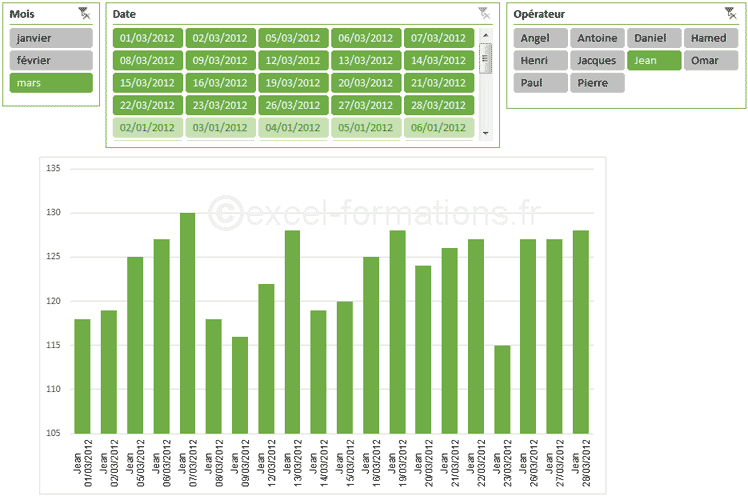Screen dimensions: 748x496
Task: Select faded date 06/01/2012 in the slicer
Action: pos(439,128)
